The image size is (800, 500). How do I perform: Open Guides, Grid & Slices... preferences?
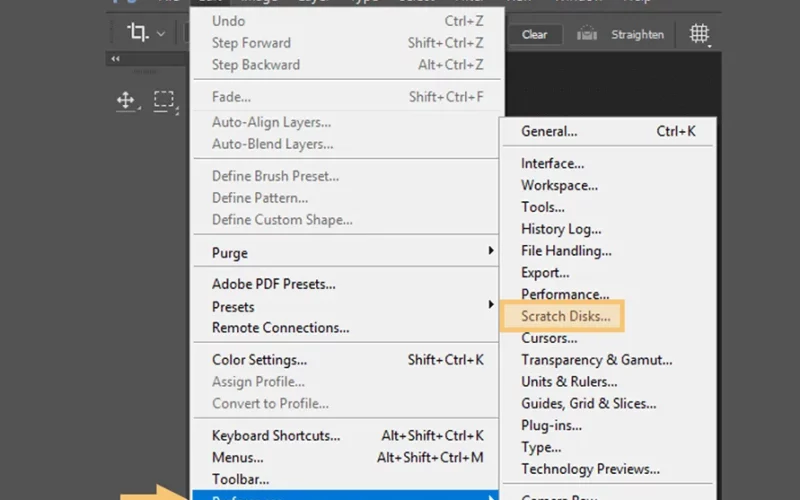click(608, 404)
